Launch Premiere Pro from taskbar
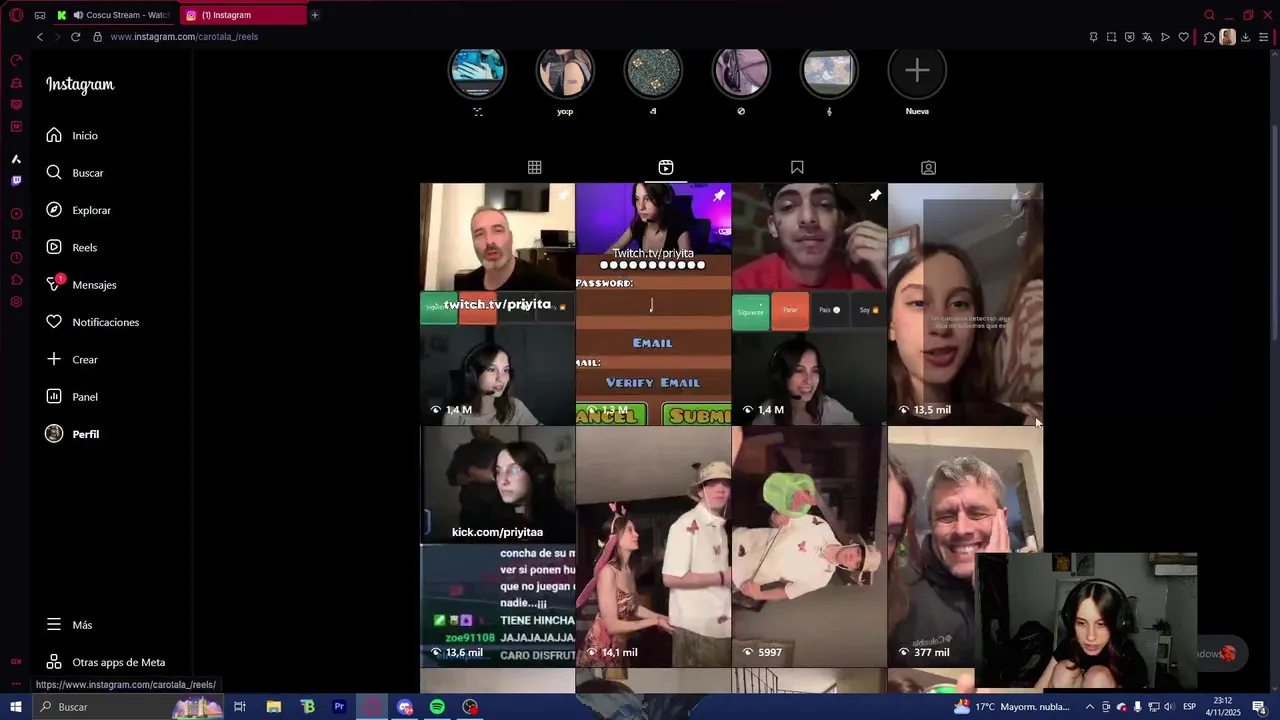The width and height of the screenshot is (1280, 720). click(339, 707)
